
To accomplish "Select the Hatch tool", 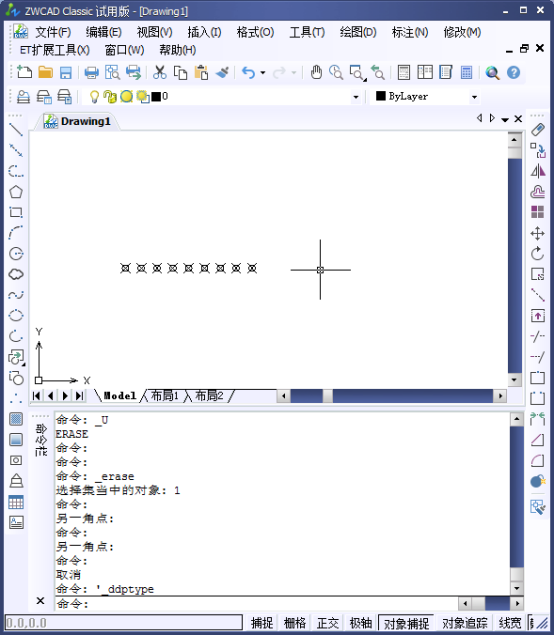I will [16, 419].
